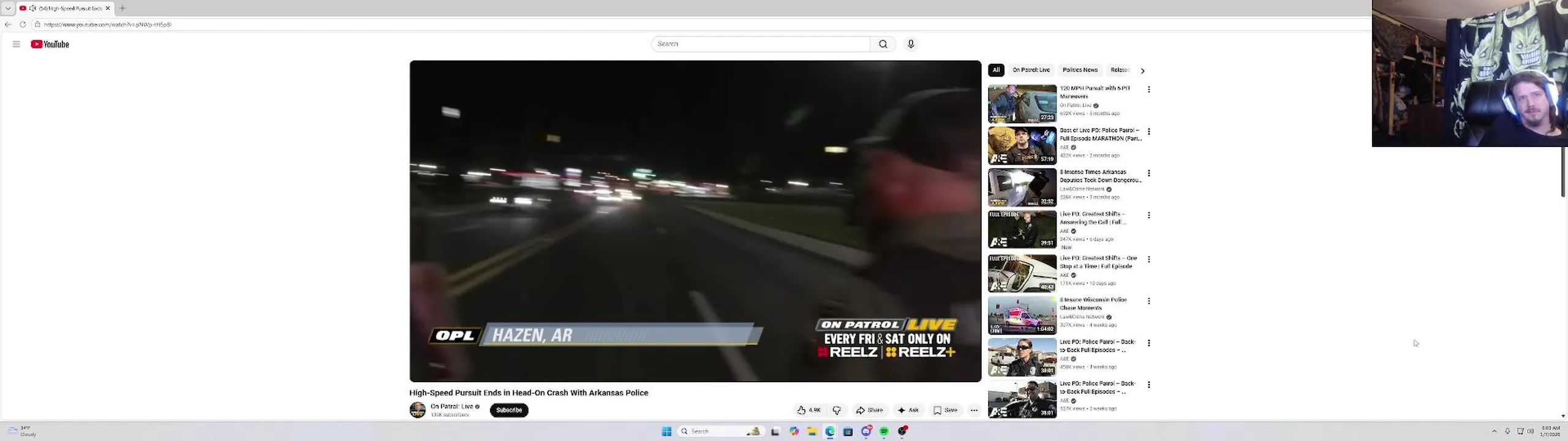The image size is (1568, 441).
Task: Go to YouTube home via logo
Action: [x=50, y=44]
